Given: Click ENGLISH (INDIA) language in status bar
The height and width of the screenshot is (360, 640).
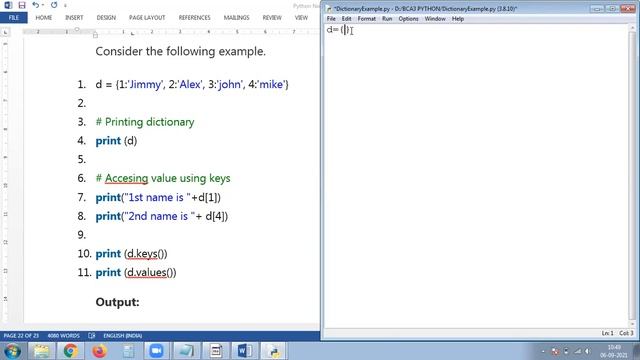Looking at the screenshot, I should point(122,336).
